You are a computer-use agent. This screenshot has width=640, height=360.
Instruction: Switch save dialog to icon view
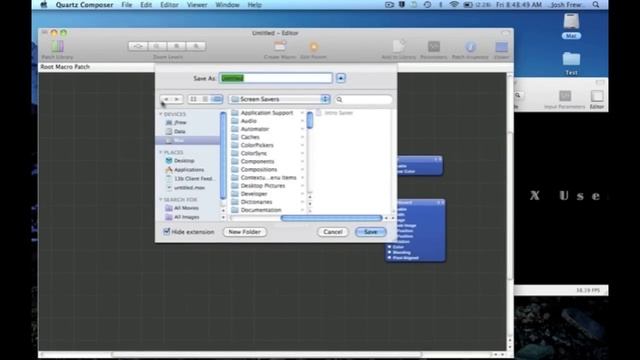pos(193,99)
